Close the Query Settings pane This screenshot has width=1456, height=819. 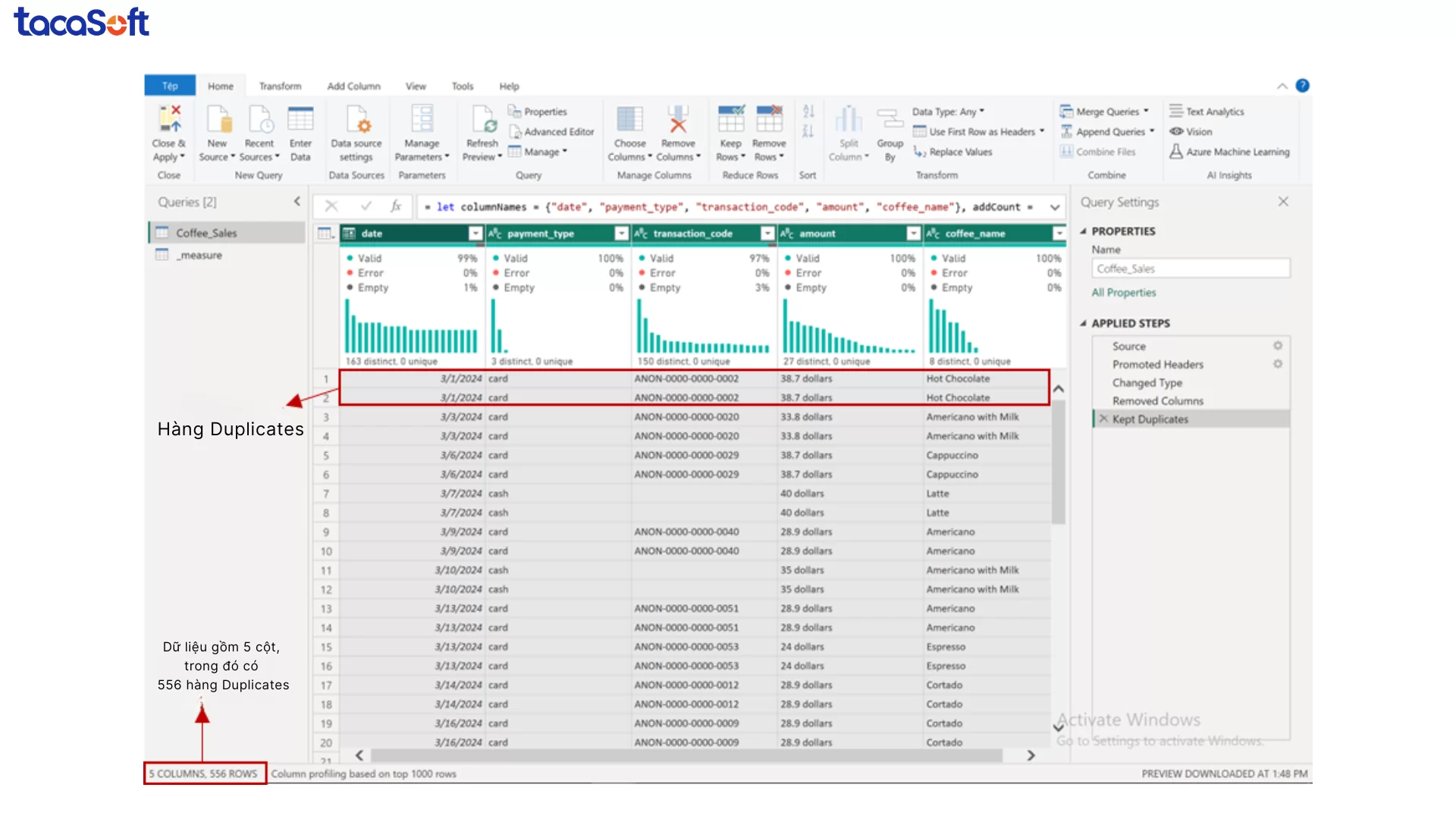coord(1283,202)
